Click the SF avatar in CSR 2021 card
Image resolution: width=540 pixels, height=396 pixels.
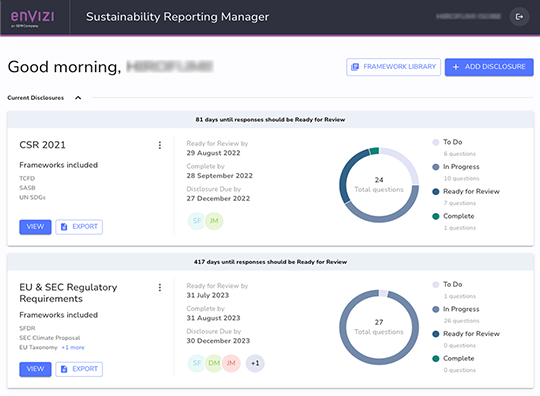pos(197,221)
